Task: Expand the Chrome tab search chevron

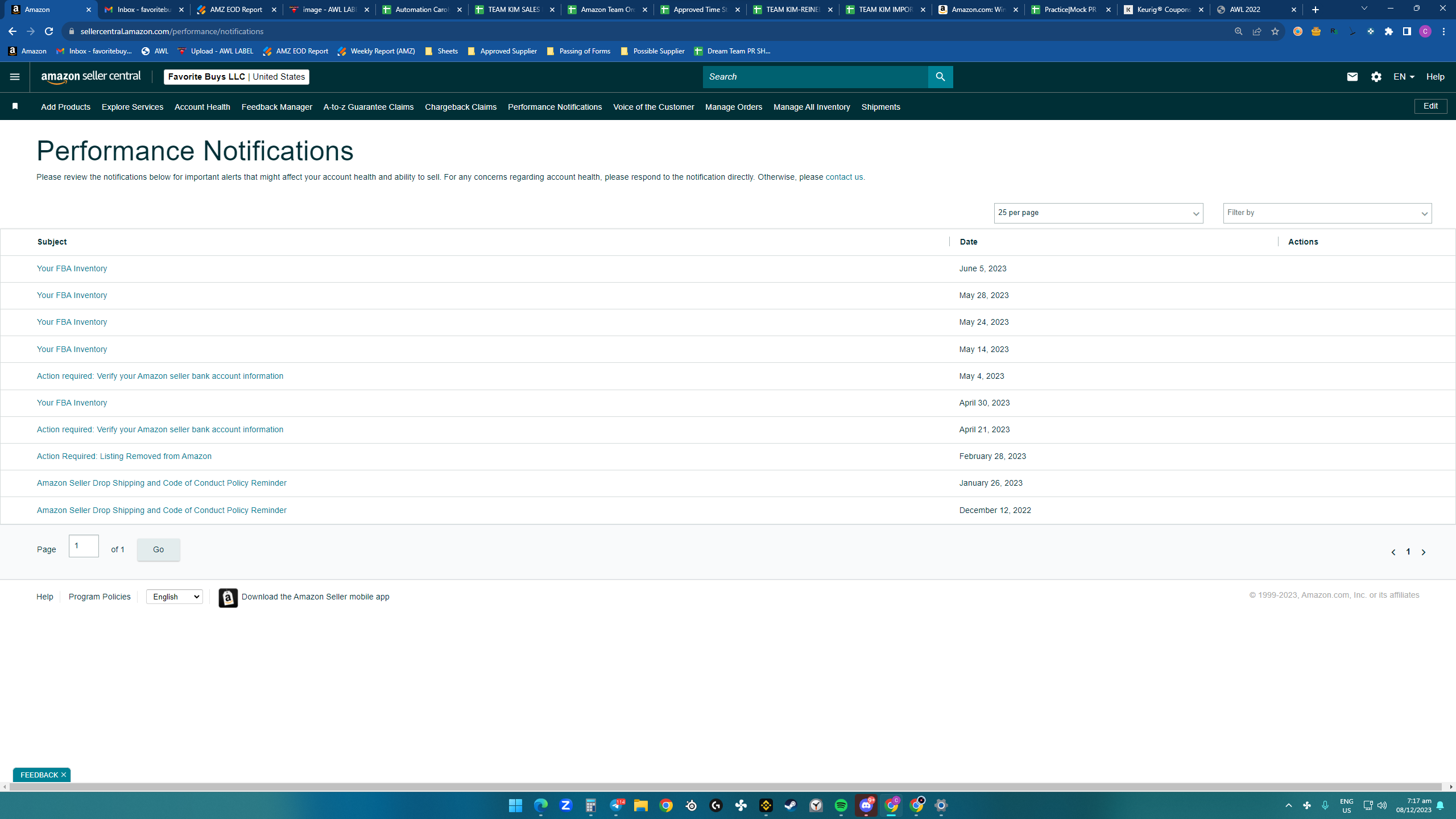Action: [1364, 9]
